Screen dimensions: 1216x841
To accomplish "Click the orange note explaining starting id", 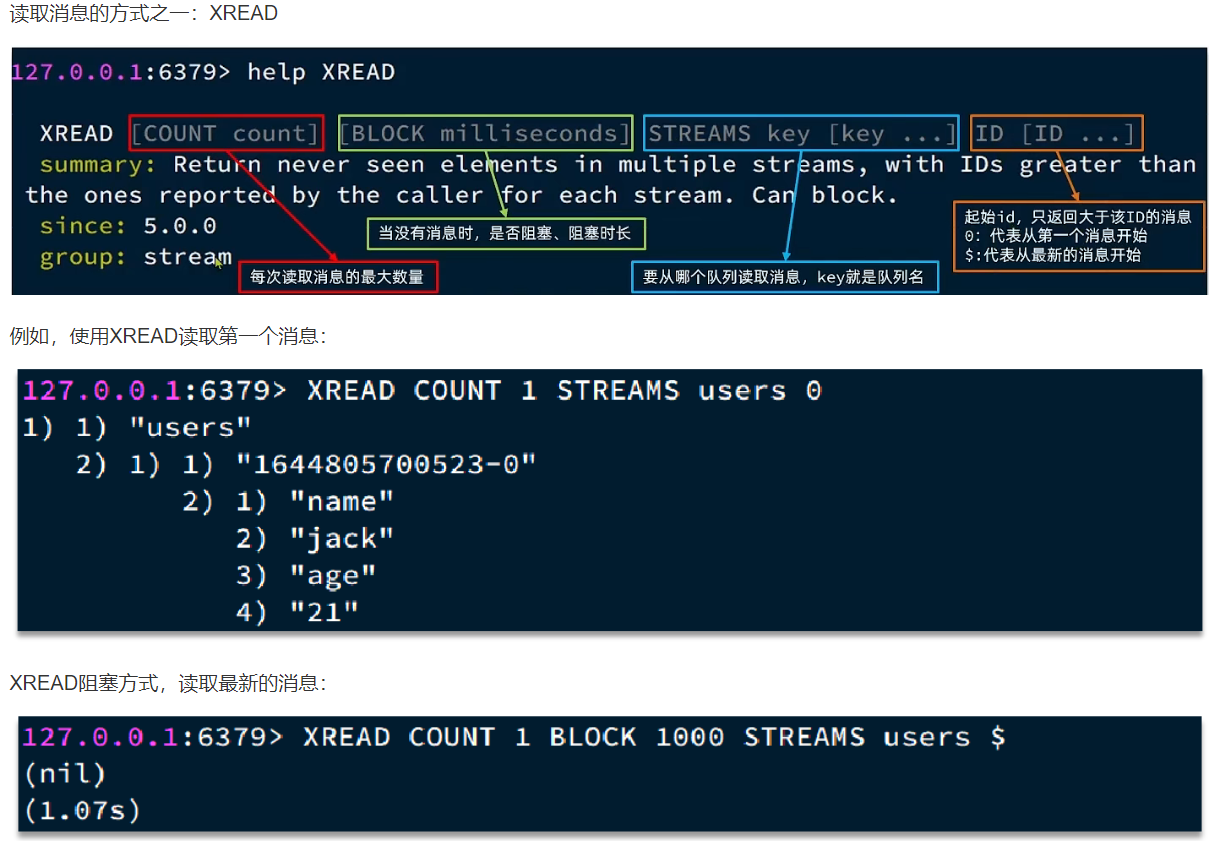I will coord(1078,236).
